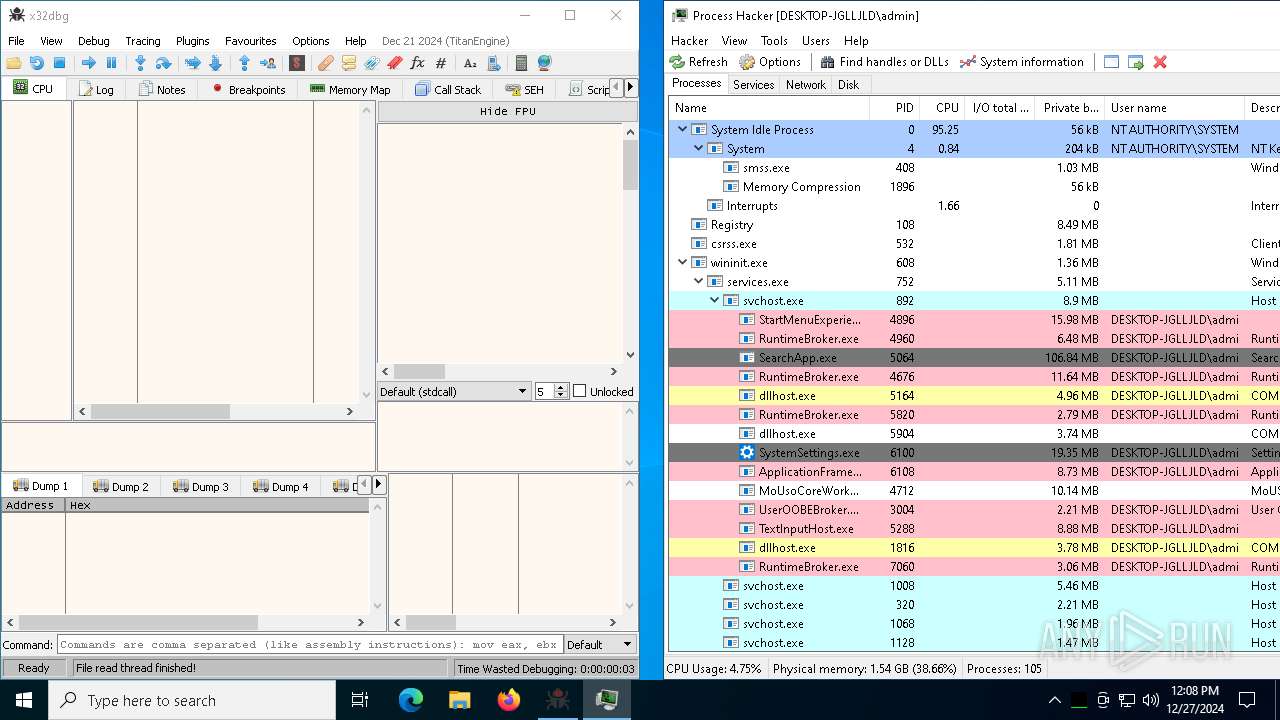This screenshot has height=720, width=1280.
Task: Open the Hacker menu in Process Hacker
Action: [690, 41]
